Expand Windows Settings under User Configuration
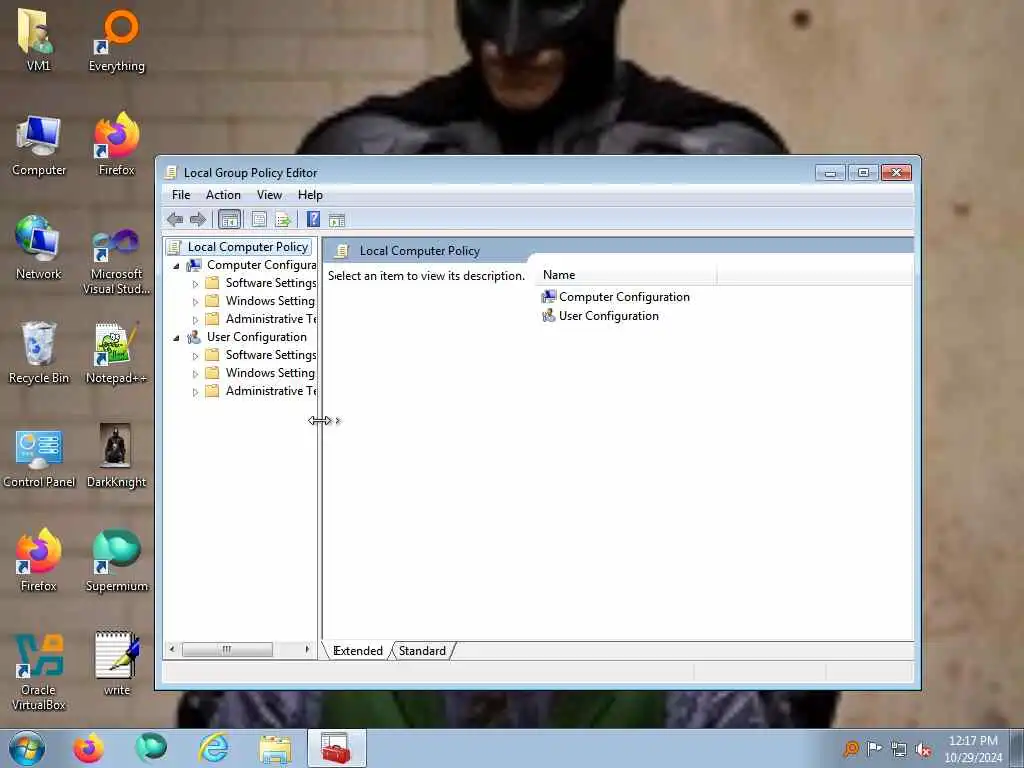This screenshot has height=768, width=1024. pos(195,374)
